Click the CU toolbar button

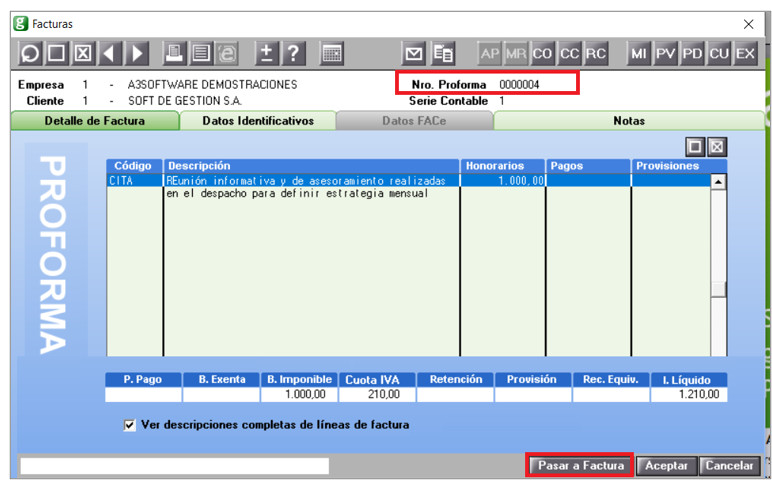719,53
